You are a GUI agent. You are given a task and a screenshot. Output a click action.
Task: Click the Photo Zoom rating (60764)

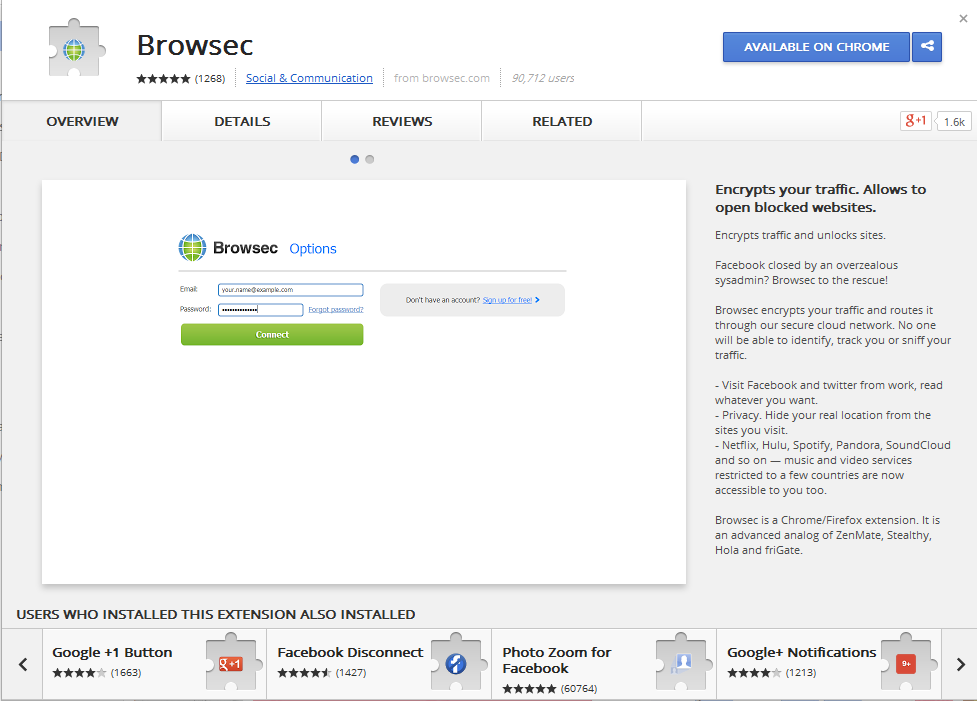pos(550,689)
